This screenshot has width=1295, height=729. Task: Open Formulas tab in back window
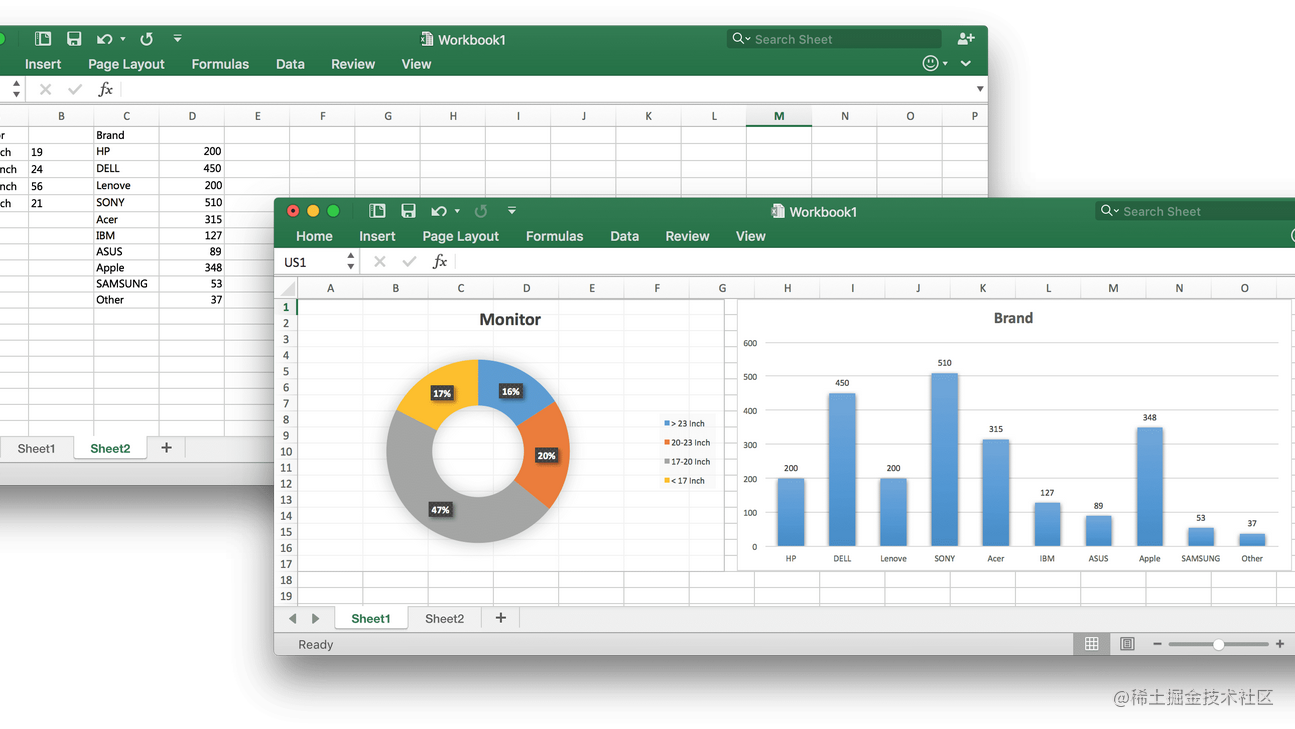(220, 64)
